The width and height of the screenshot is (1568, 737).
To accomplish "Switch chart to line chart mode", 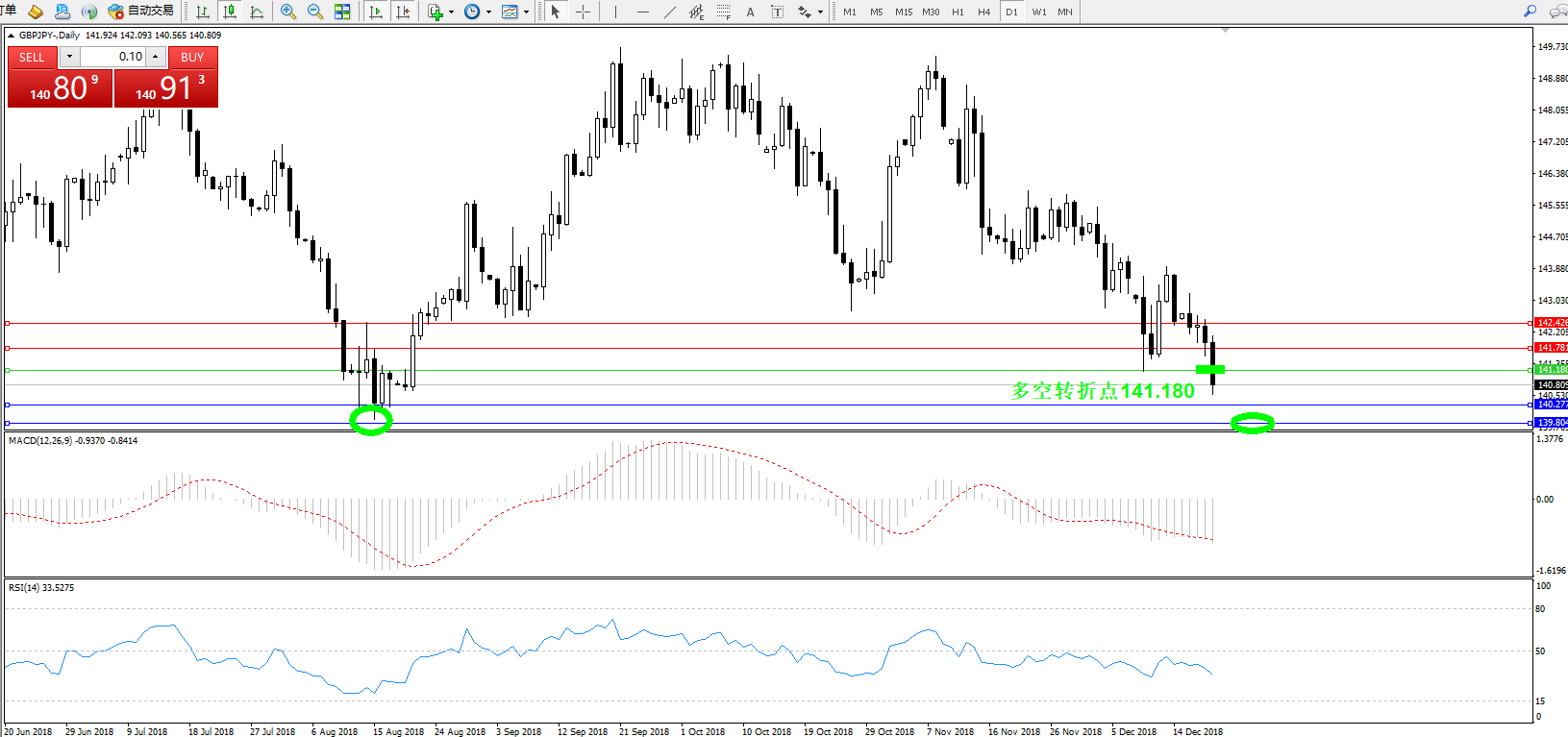I will 257,12.
